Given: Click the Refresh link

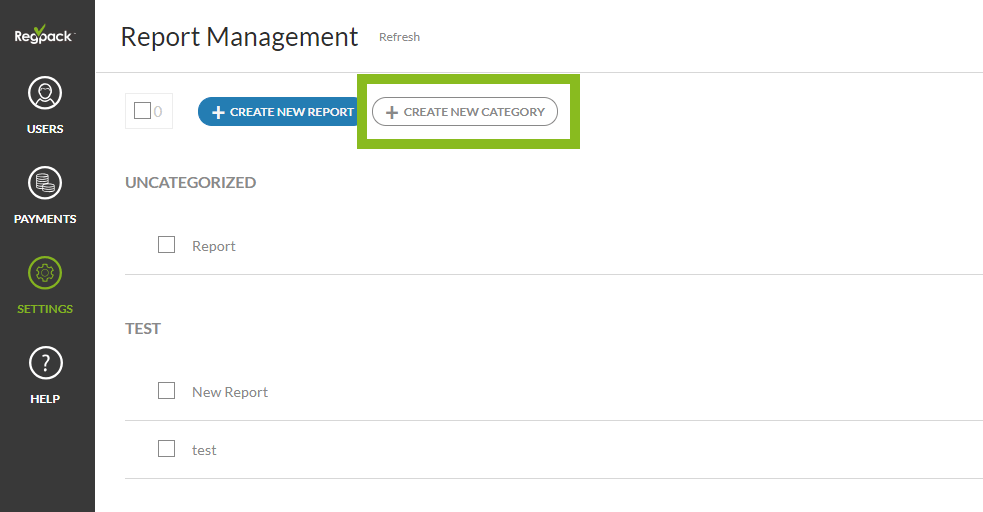Looking at the screenshot, I should click(399, 37).
